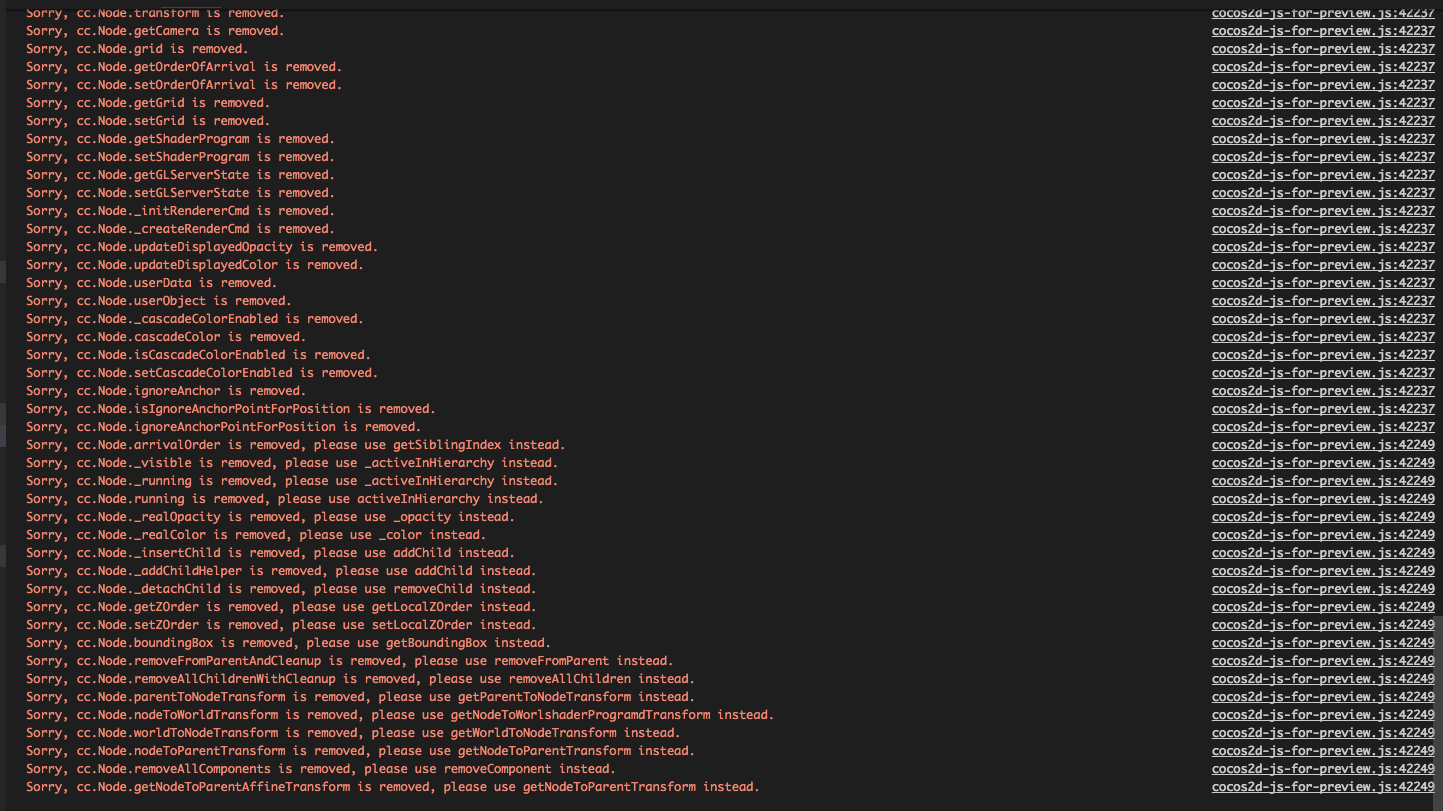Open source link for removeAllComponents message

[x=1323, y=769]
